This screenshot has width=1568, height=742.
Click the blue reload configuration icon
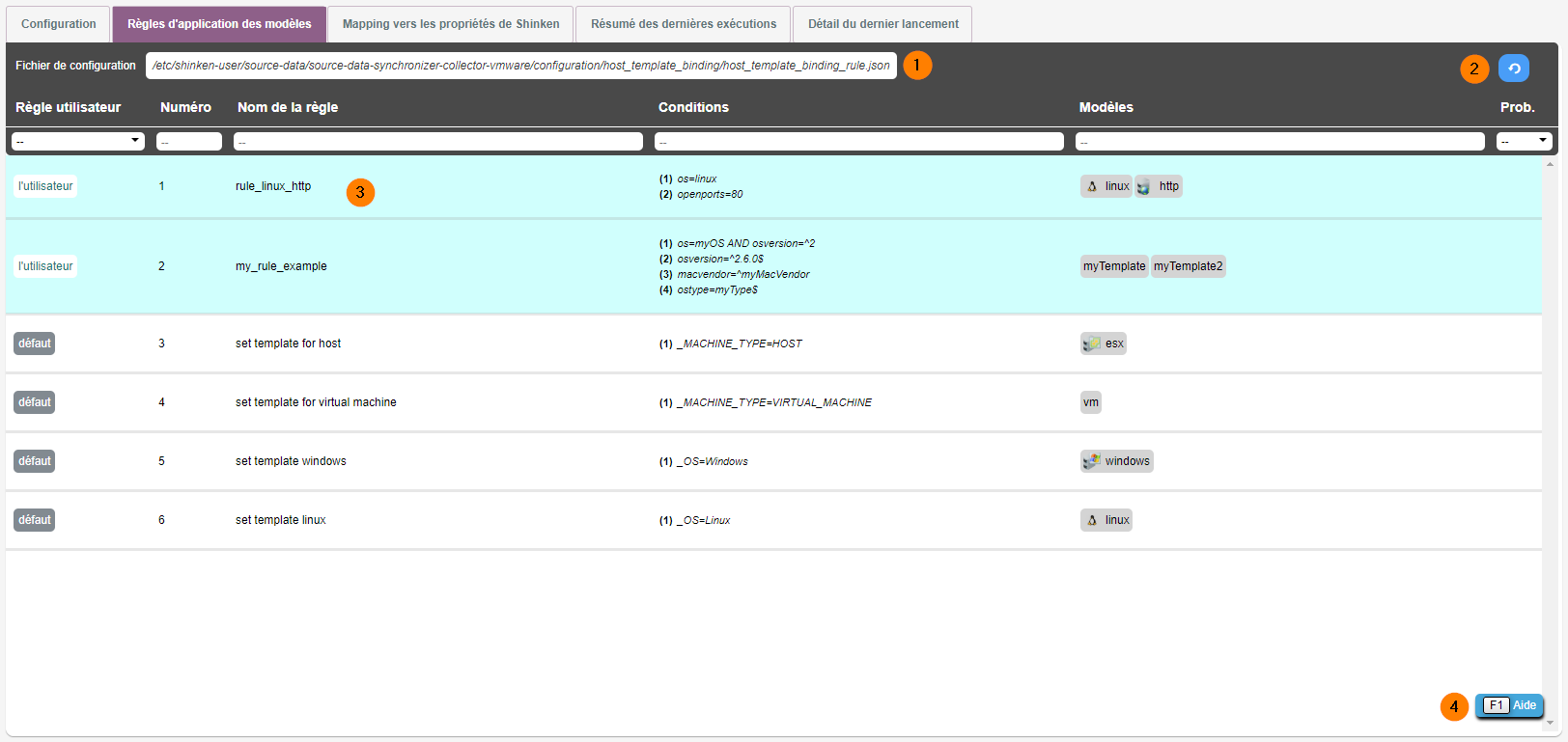(1513, 69)
